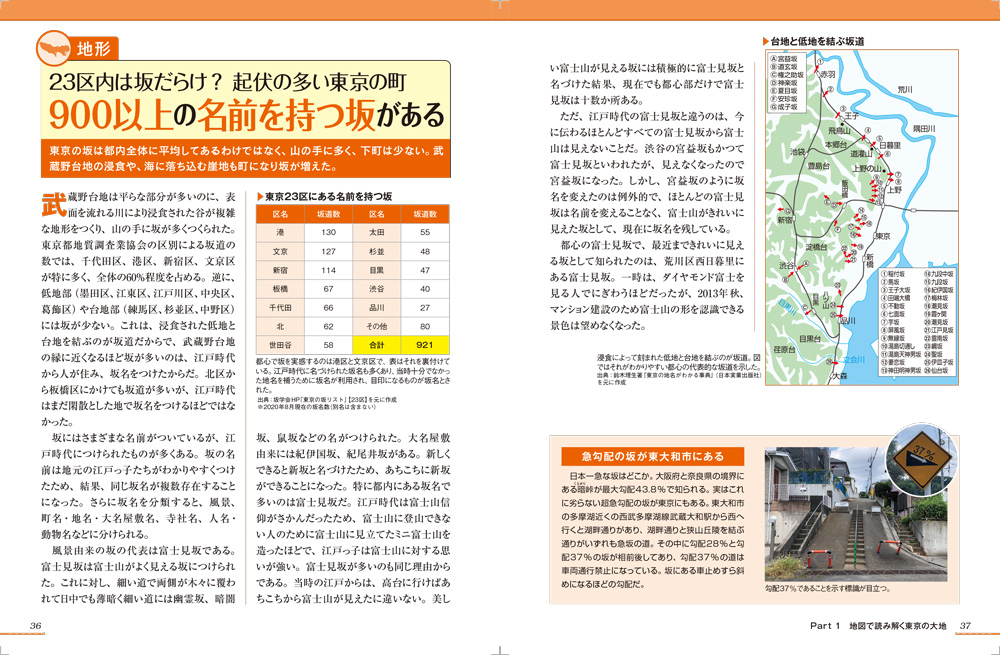Screen dimensions: 1000x655
Task: Click the map caption starting 浸食によって刻まれた
Action: pos(679,370)
